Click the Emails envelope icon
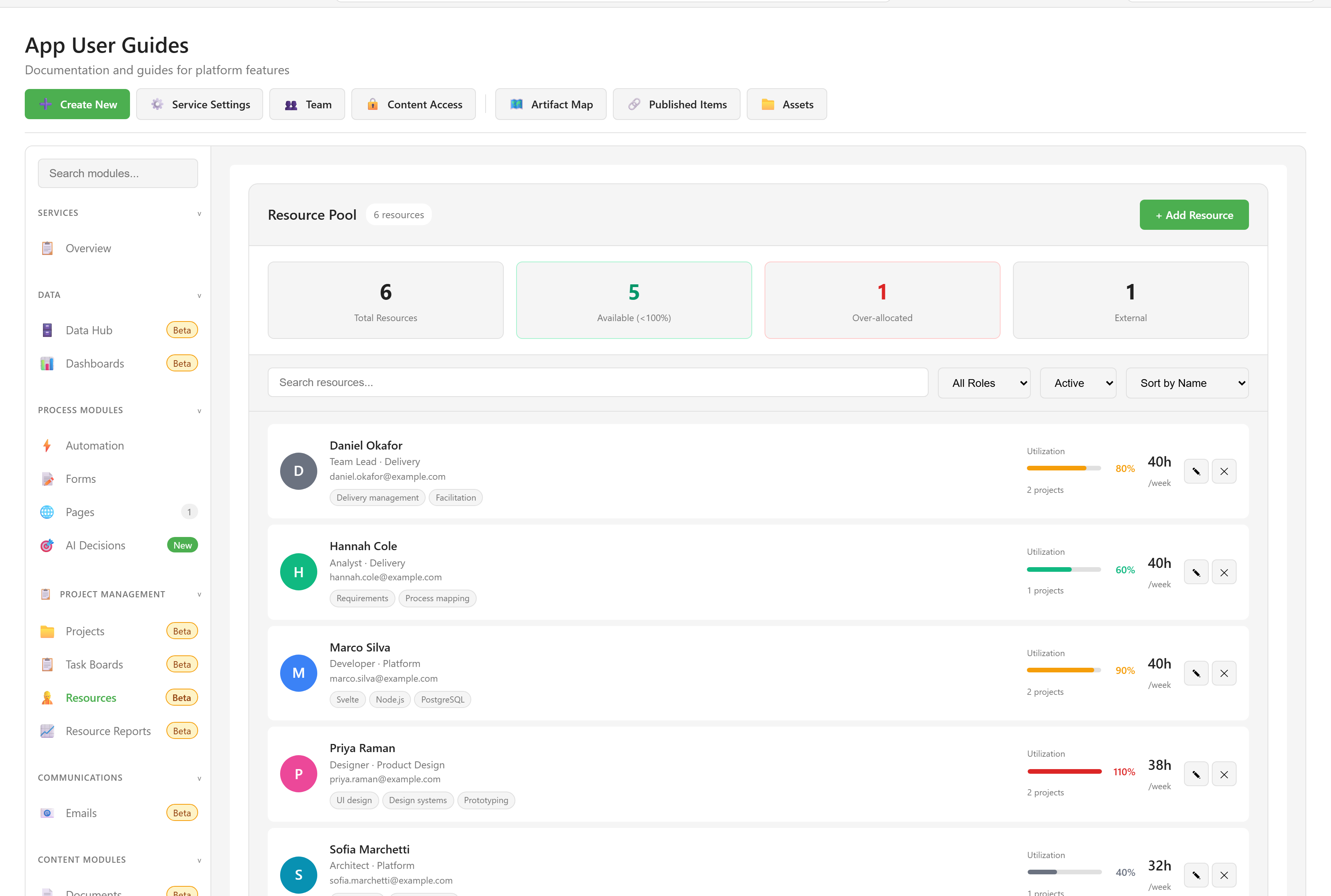The height and width of the screenshot is (896, 1331). coord(47,813)
